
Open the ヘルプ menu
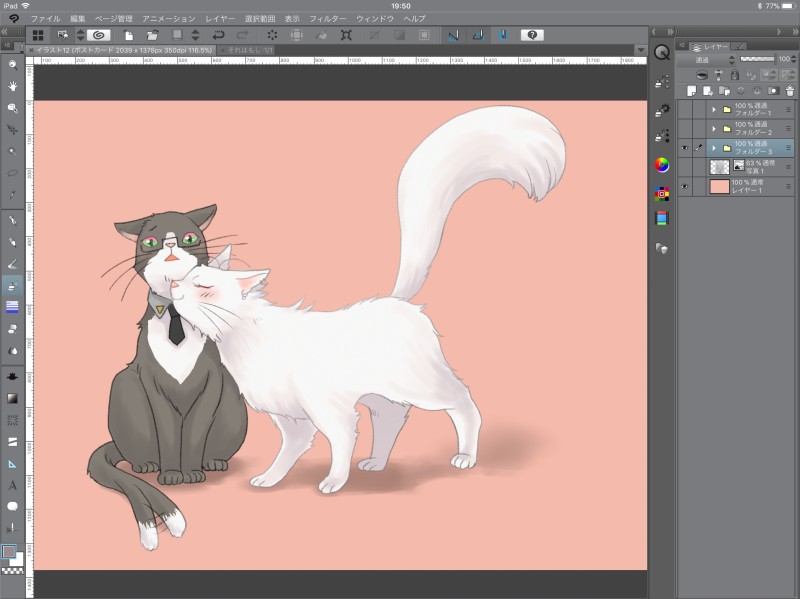[414, 19]
